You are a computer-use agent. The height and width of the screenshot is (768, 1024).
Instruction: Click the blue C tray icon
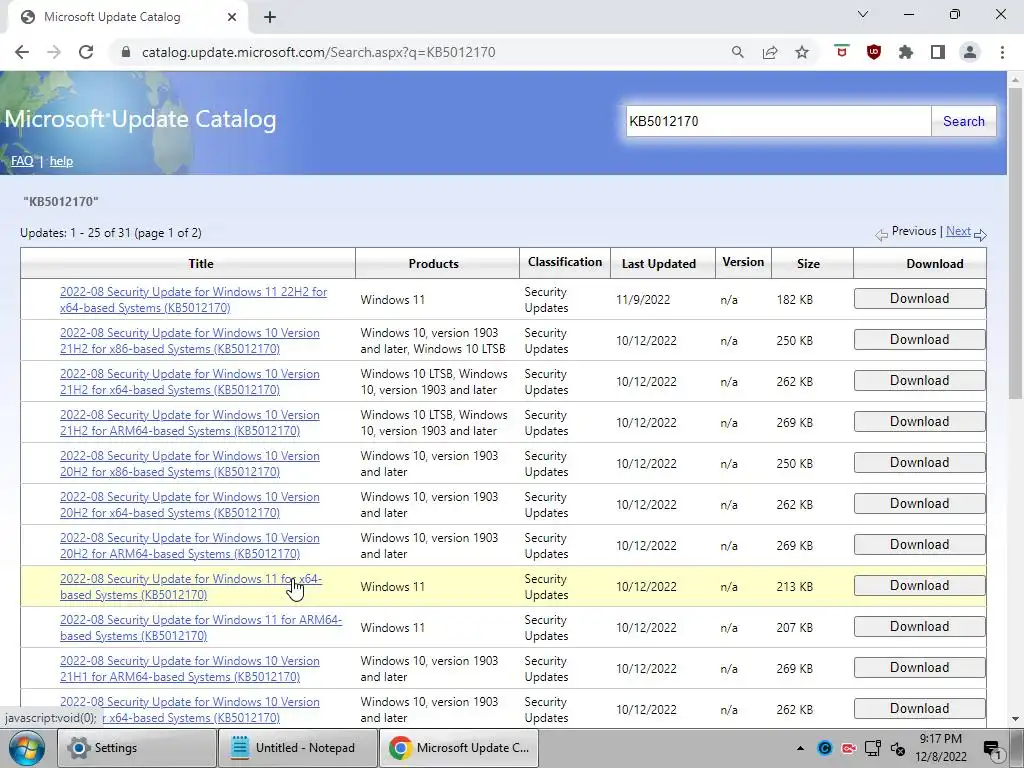click(x=825, y=748)
